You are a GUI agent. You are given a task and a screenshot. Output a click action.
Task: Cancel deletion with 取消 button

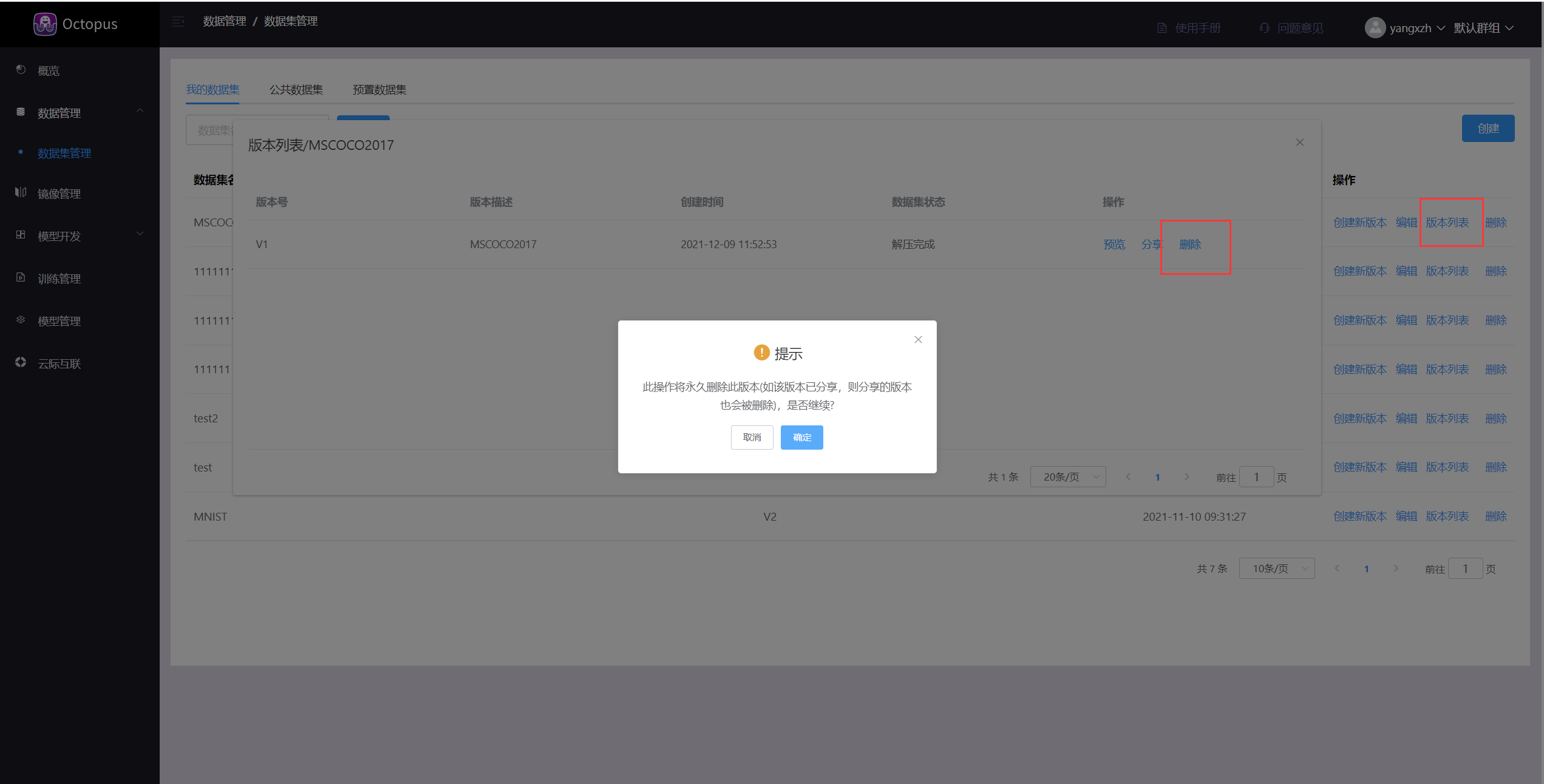tap(752, 438)
